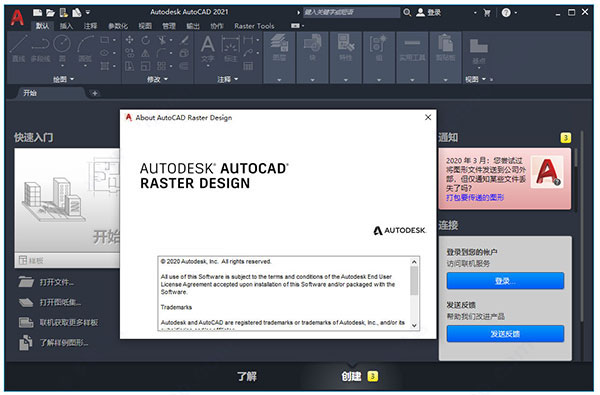
Task: Select the Arc (圆弧) tool
Action: pos(85,48)
